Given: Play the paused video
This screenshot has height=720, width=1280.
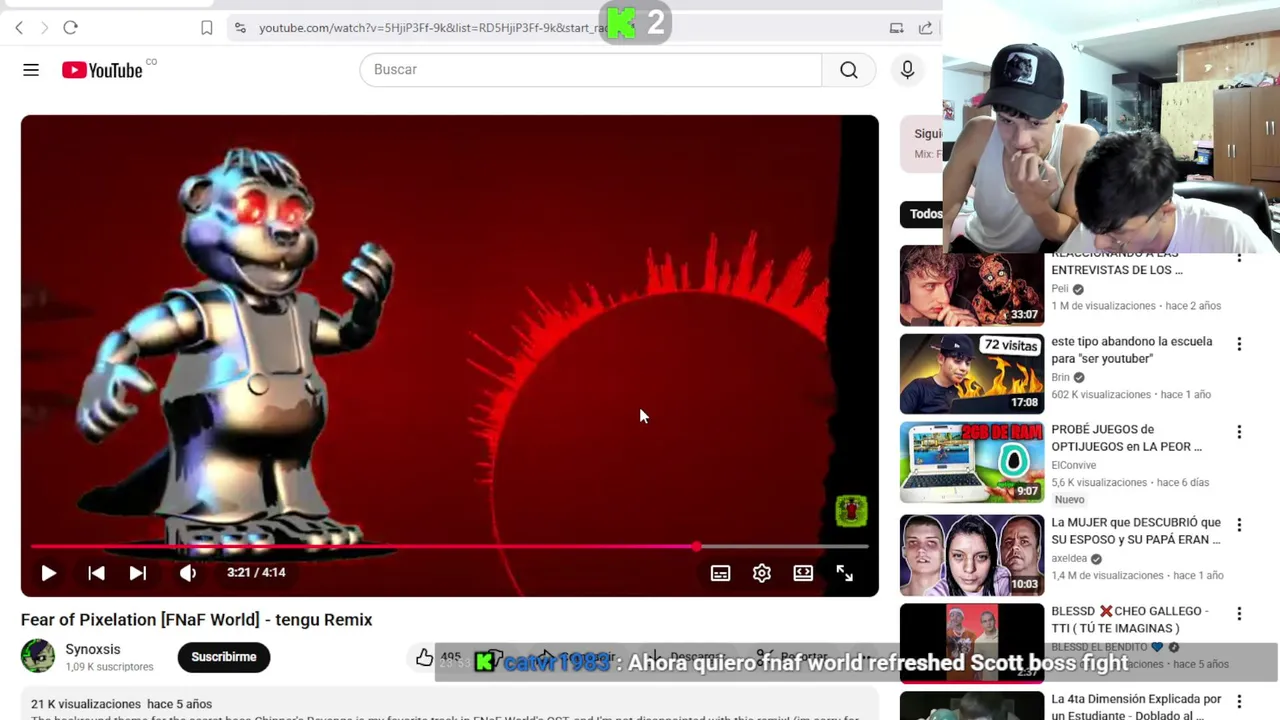Looking at the screenshot, I should pos(48,573).
